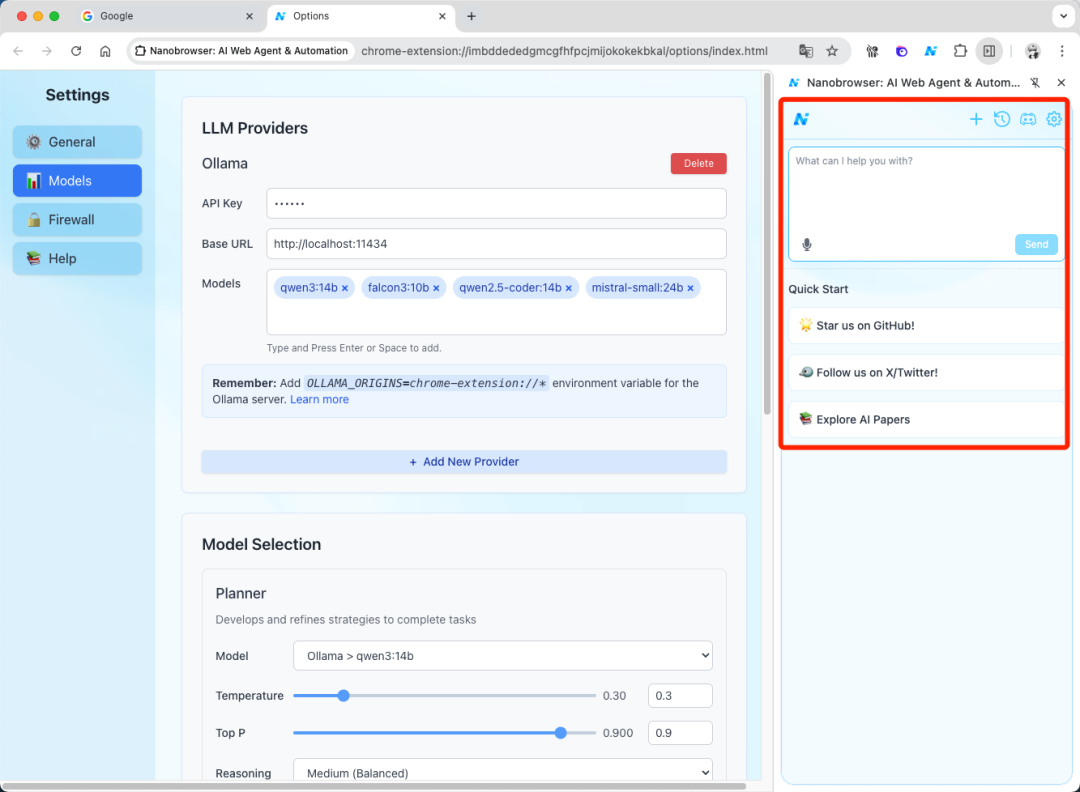Click the API Key field
This screenshot has height=792, width=1080.
(496, 204)
